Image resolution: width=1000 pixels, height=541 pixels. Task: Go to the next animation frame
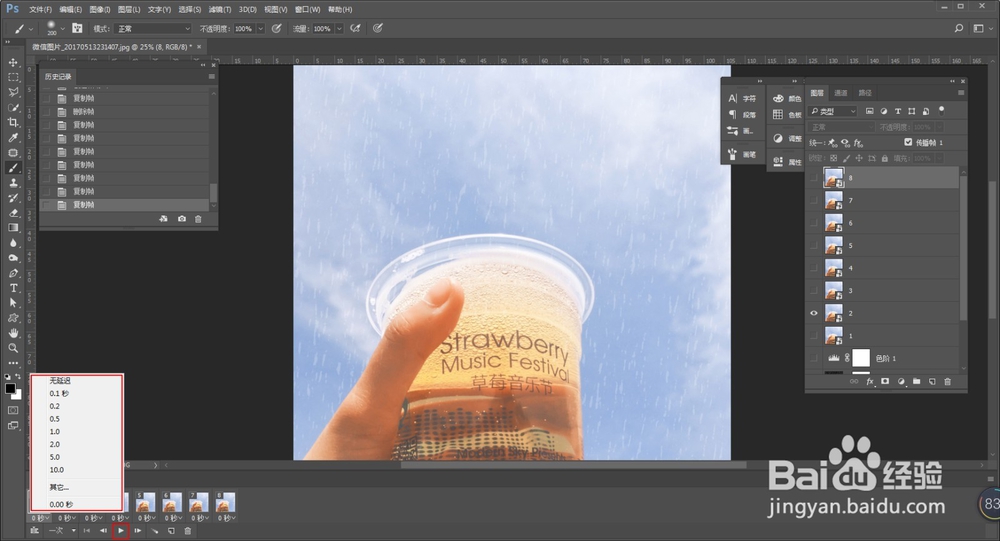coord(137,530)
